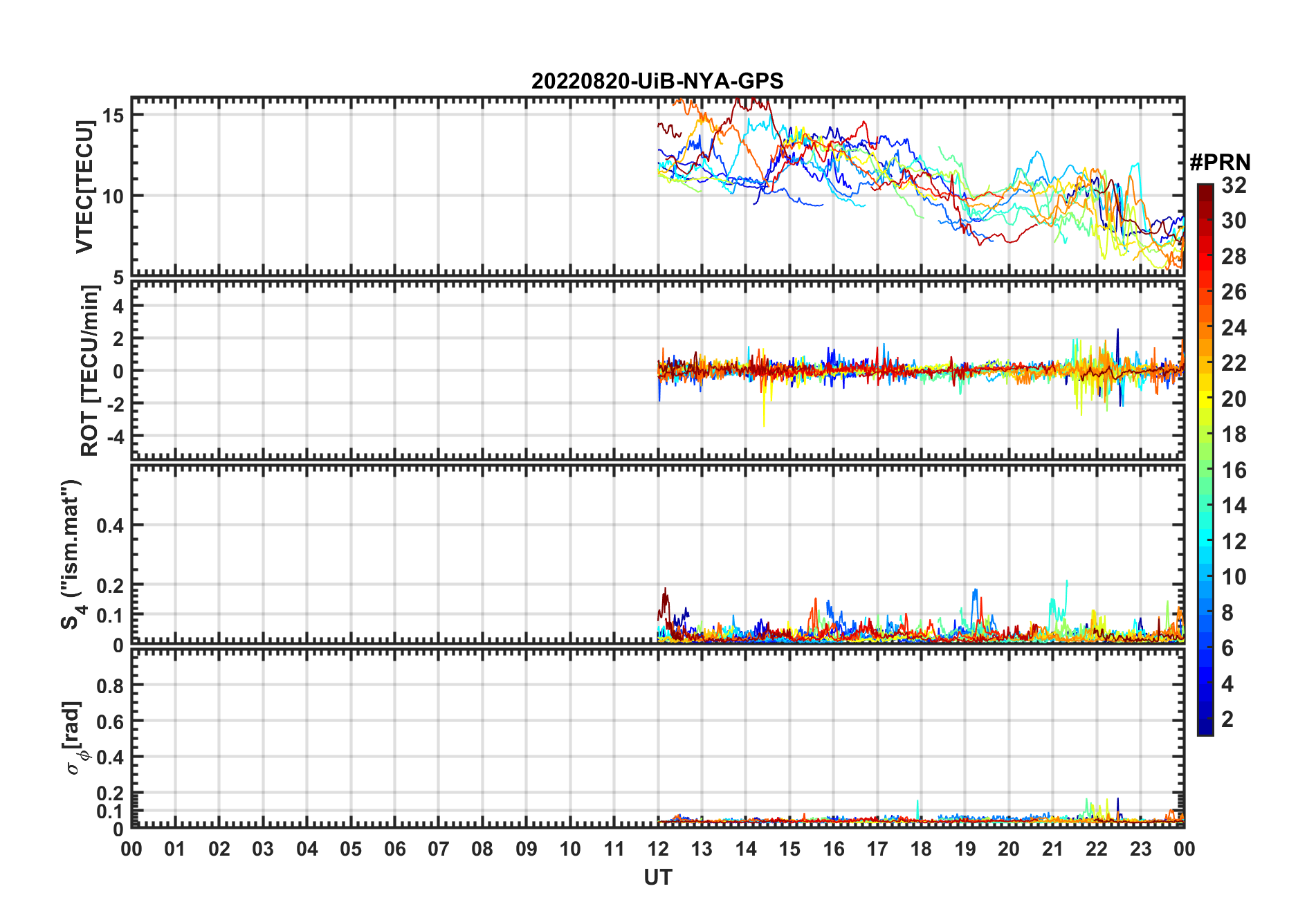Click x-axis hour tick label 15
The width and height of the screenshot is (1316, 920).
click(x=790, y=849)
